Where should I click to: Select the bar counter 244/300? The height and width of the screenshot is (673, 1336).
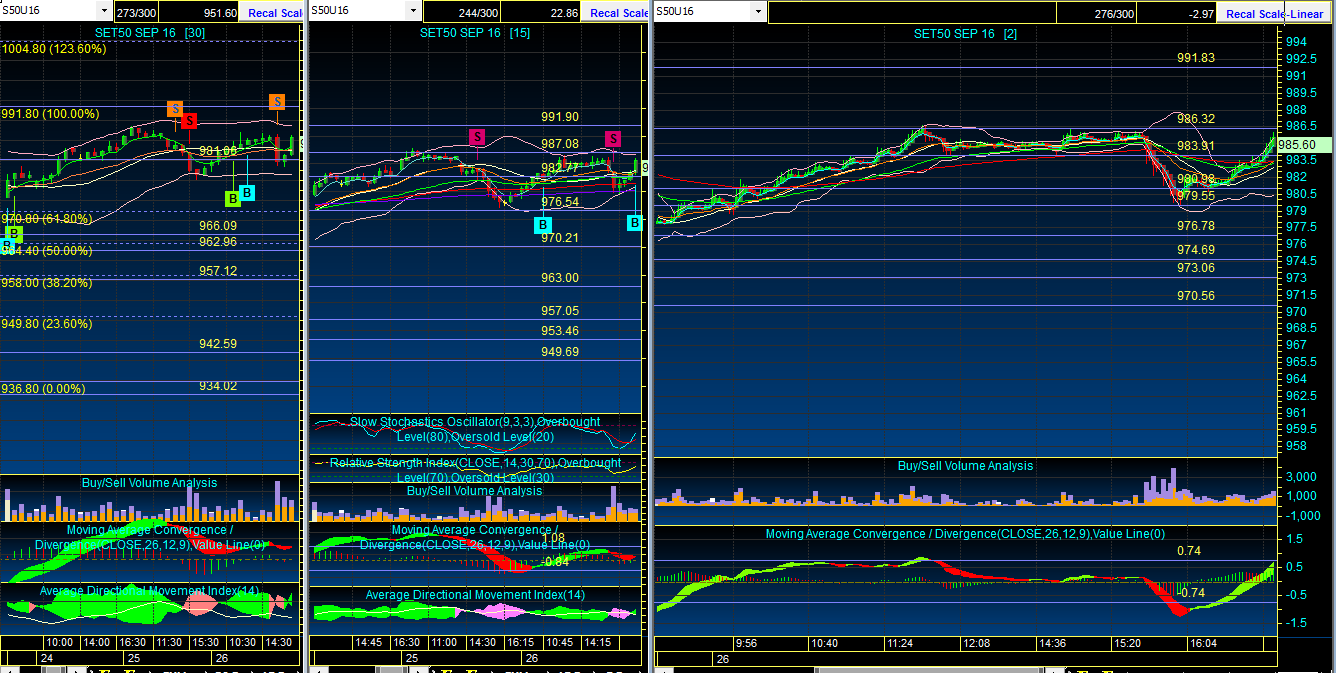479,13
